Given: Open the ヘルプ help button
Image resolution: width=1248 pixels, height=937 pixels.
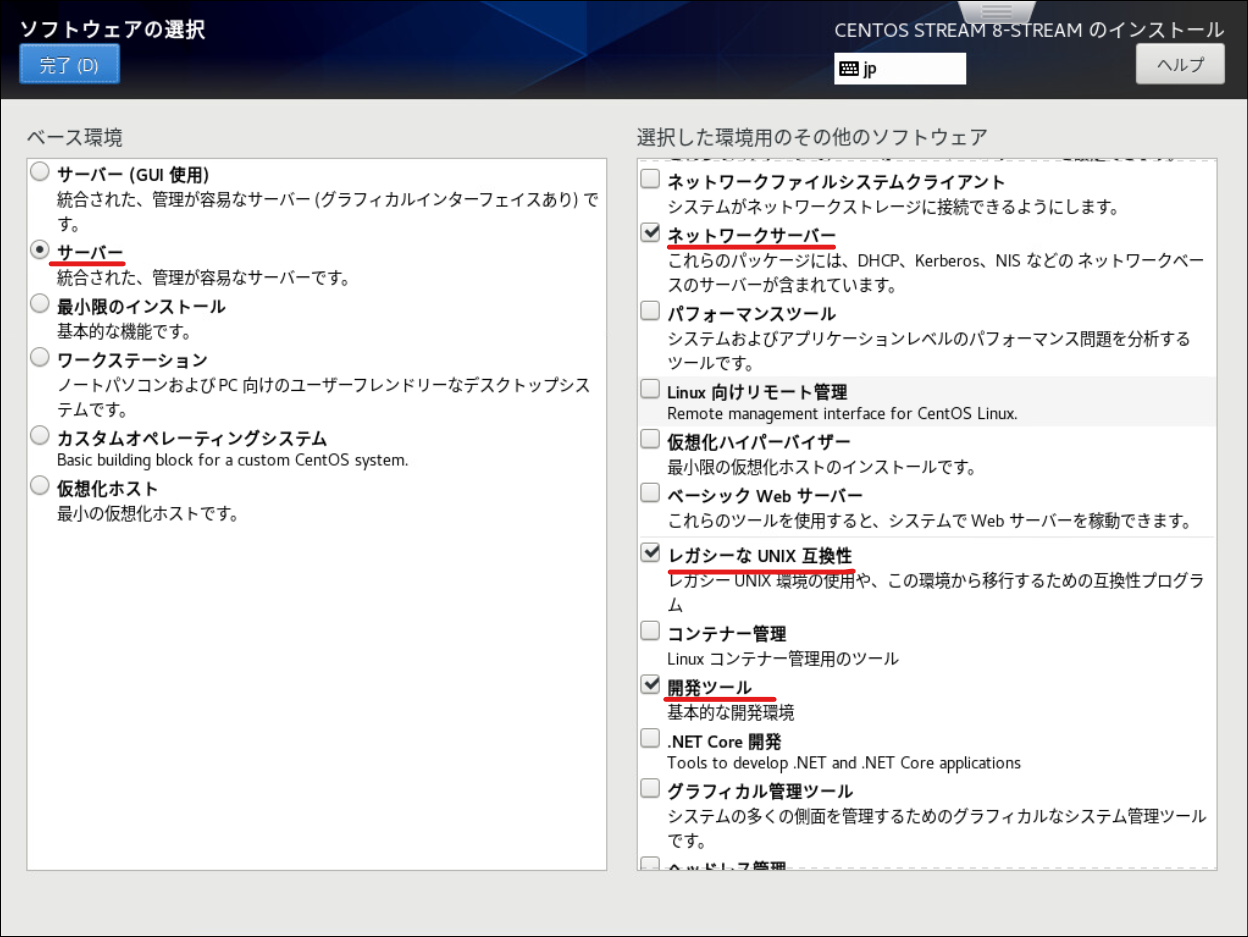Looking at the screenshot, I should pos(1180,64).
